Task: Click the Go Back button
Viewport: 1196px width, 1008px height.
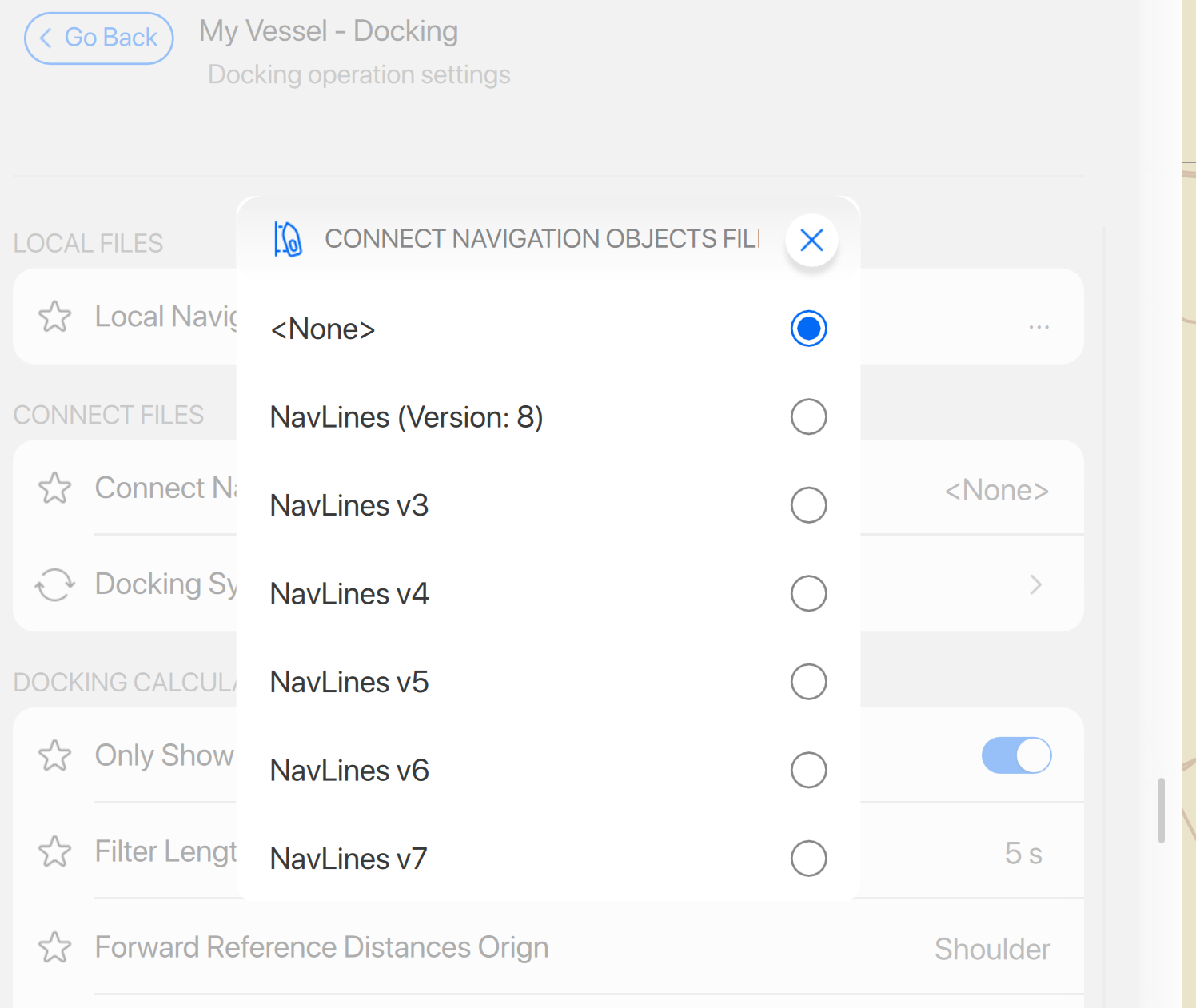Action: click(99, 38)
